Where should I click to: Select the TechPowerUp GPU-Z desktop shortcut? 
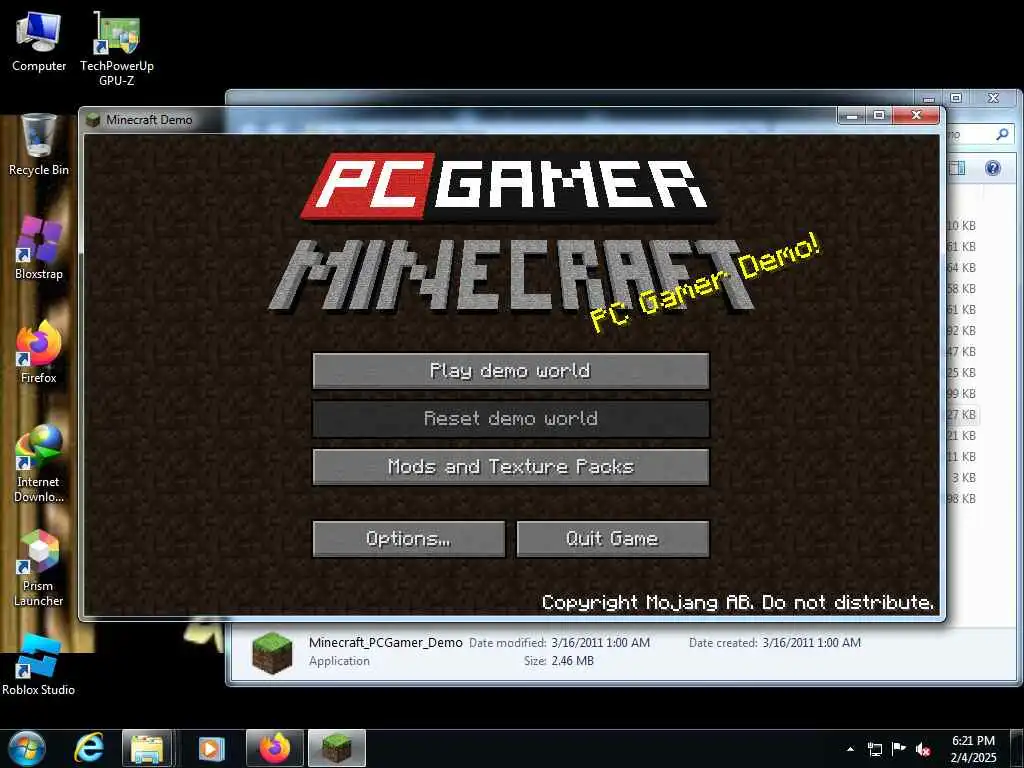pyautogui.click(x=117, y=49)
